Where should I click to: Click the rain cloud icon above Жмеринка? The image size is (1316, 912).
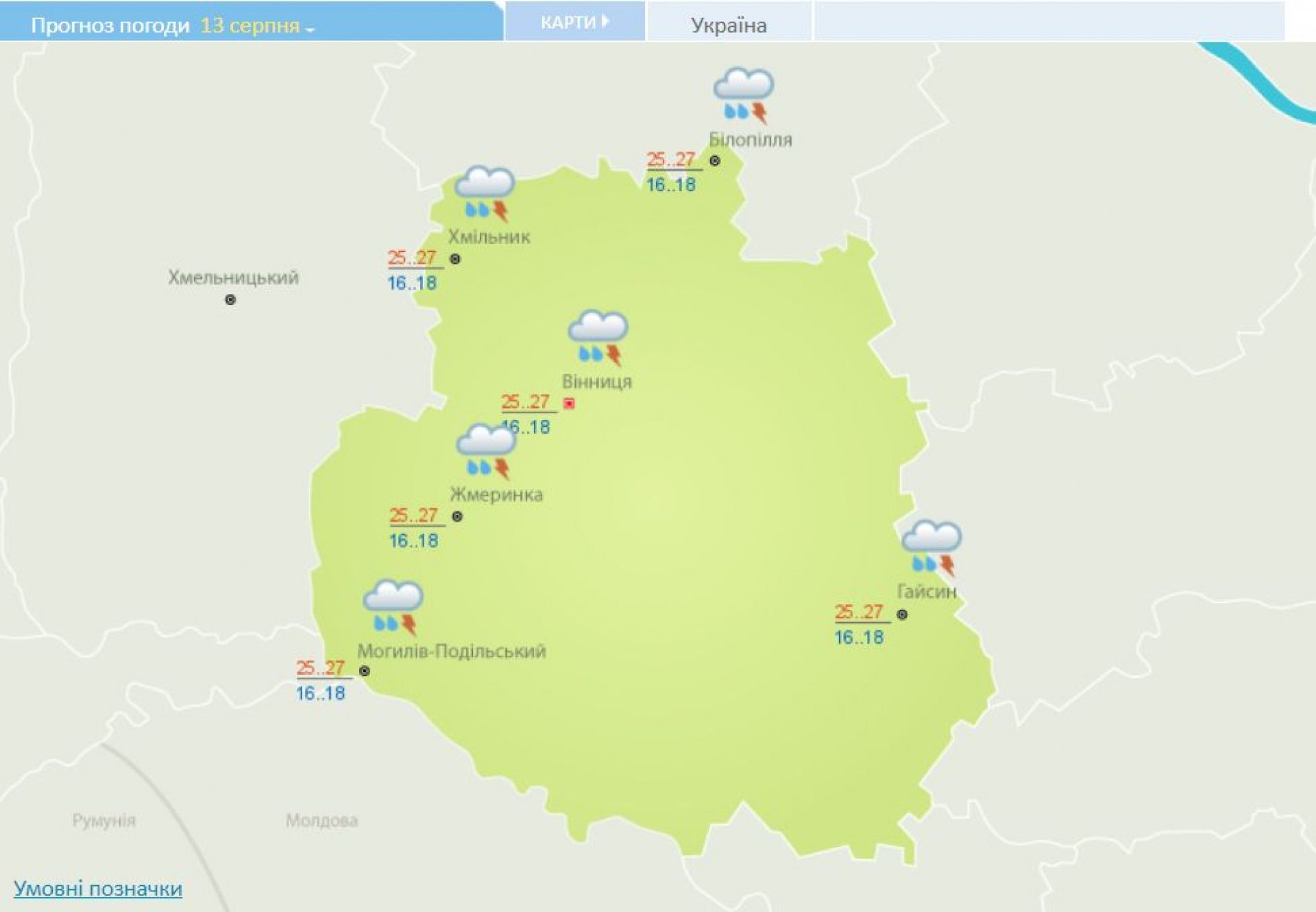486,450
